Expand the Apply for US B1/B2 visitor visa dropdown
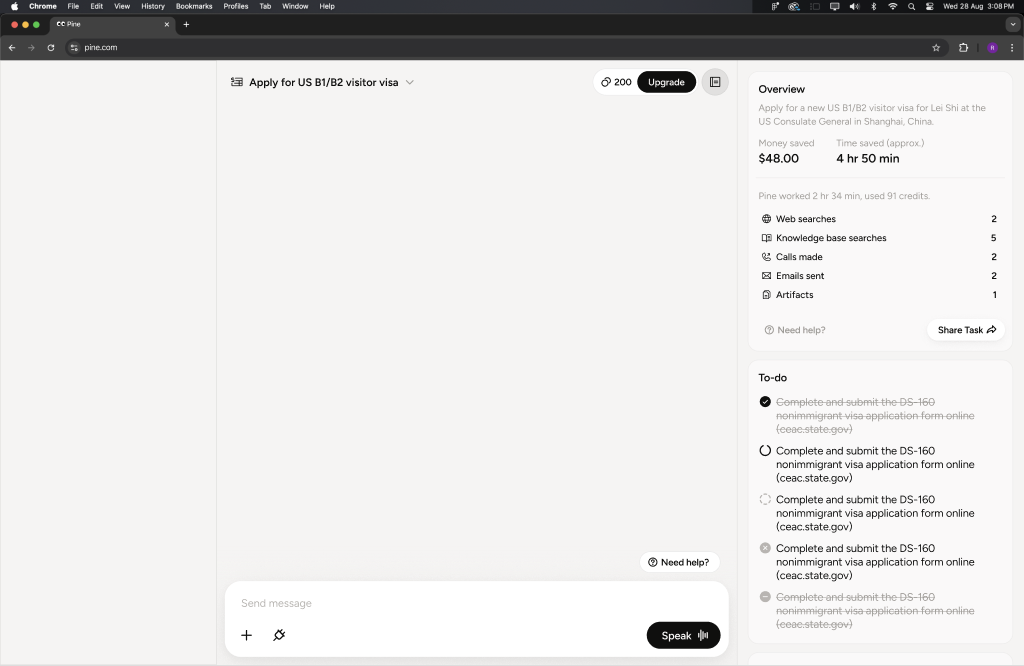This screenshot has height=666, width=1024. [x=409, y=82]
